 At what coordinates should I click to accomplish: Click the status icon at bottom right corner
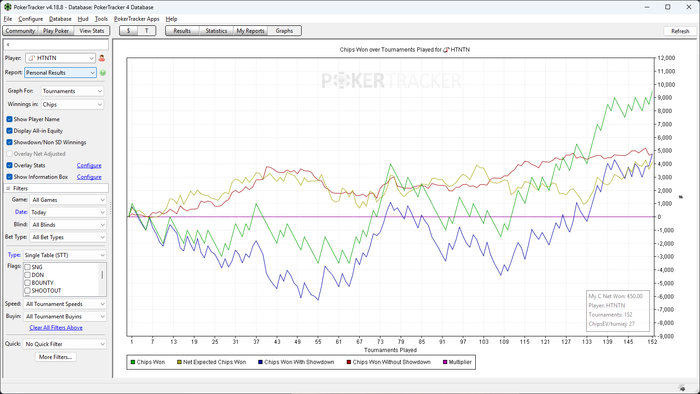click(682, 388)
